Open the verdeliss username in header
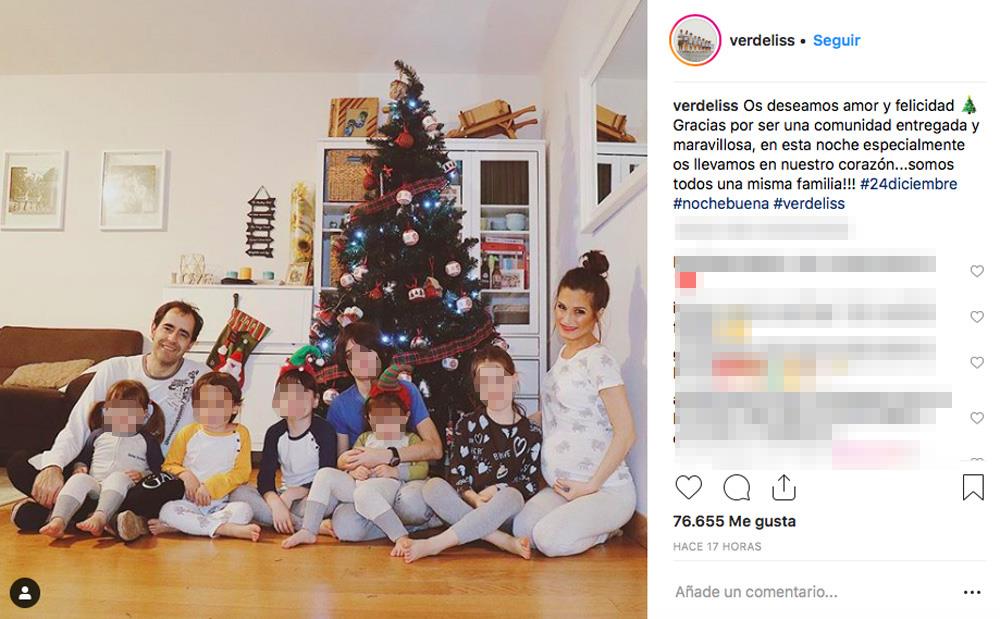1000x619 pixels. [762, 40]
